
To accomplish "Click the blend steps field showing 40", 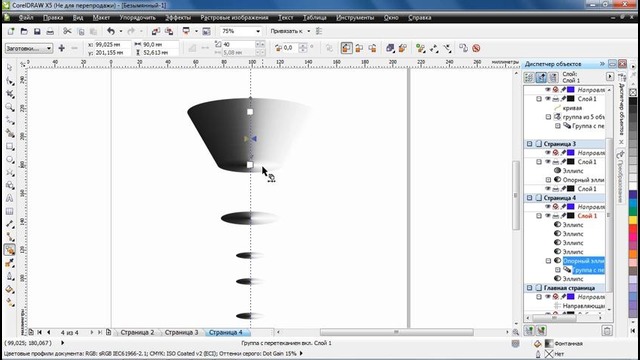I will (x=238, y=44).
